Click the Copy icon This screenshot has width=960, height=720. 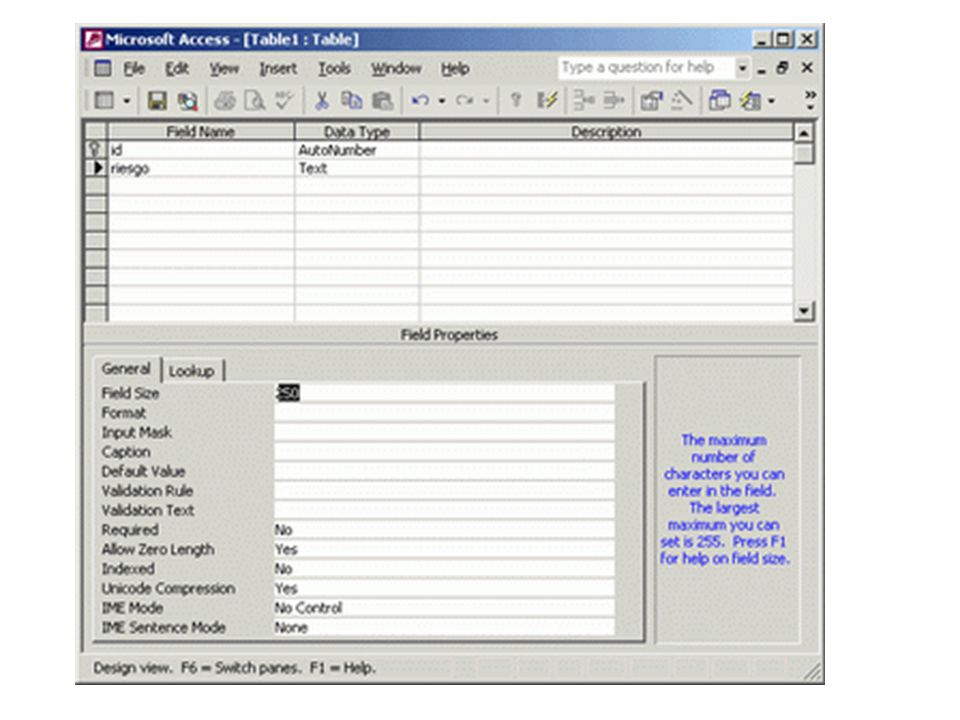coord(351,100)
